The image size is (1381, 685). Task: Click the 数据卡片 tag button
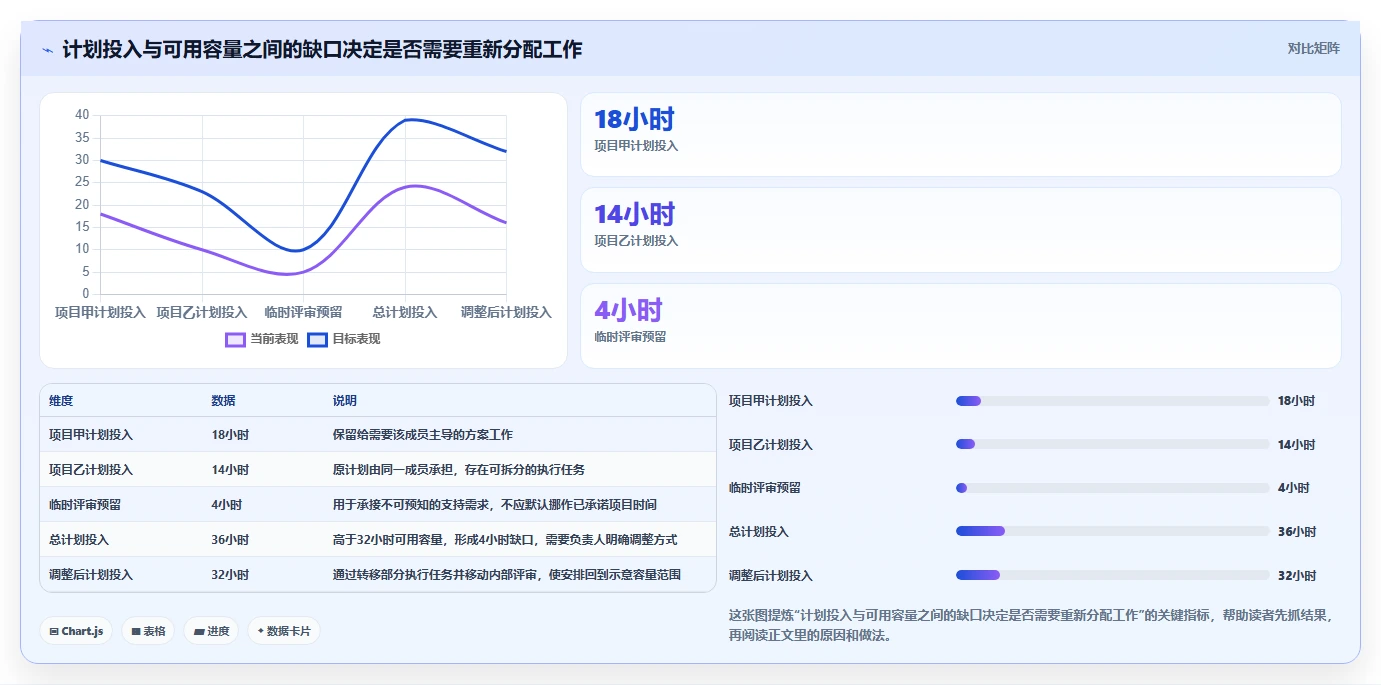click(284, 631)
